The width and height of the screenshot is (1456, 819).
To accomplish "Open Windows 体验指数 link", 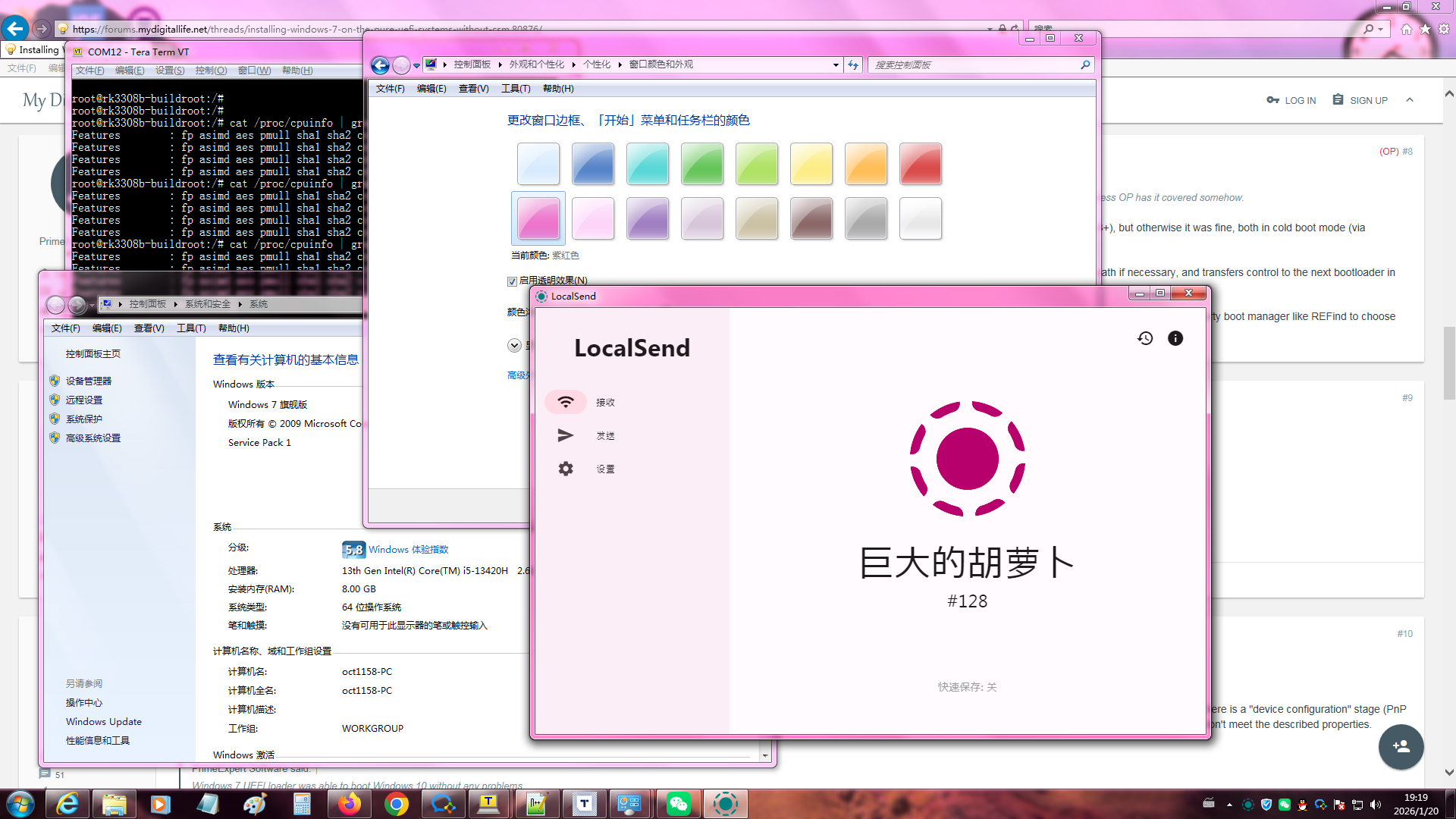I will [408, 550].
